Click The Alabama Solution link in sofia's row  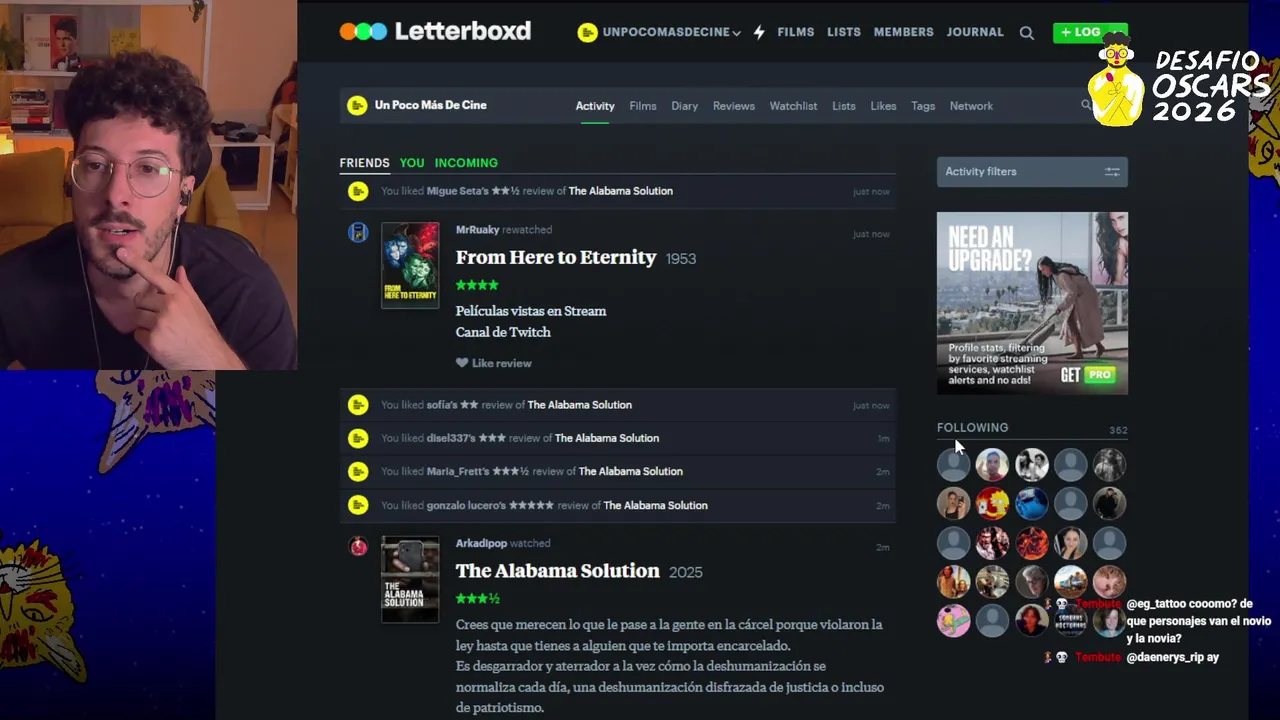pyautogui.click(x=580, y=405)
